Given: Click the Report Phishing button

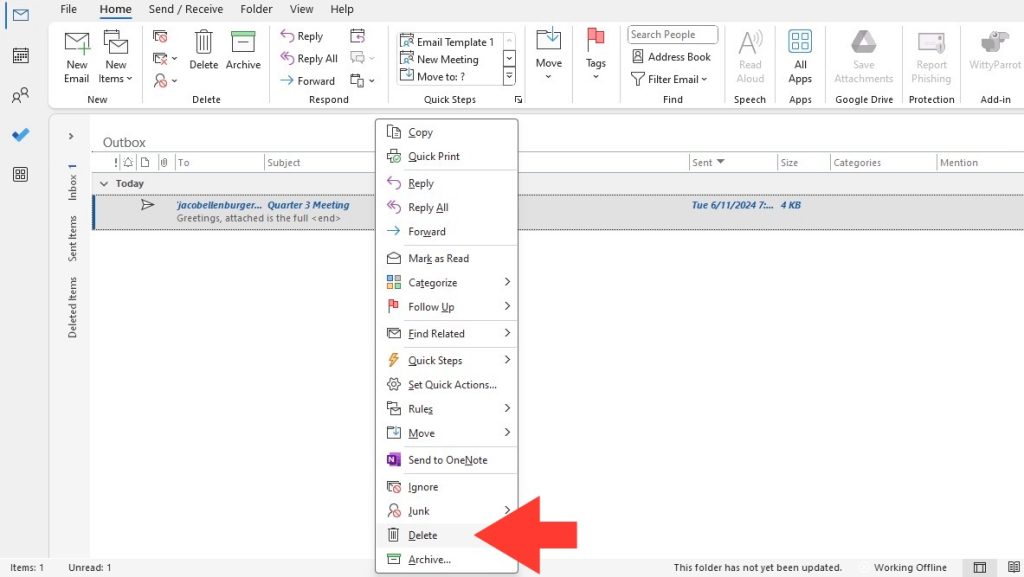Looking at the screenshot, I should click(931, 57).
